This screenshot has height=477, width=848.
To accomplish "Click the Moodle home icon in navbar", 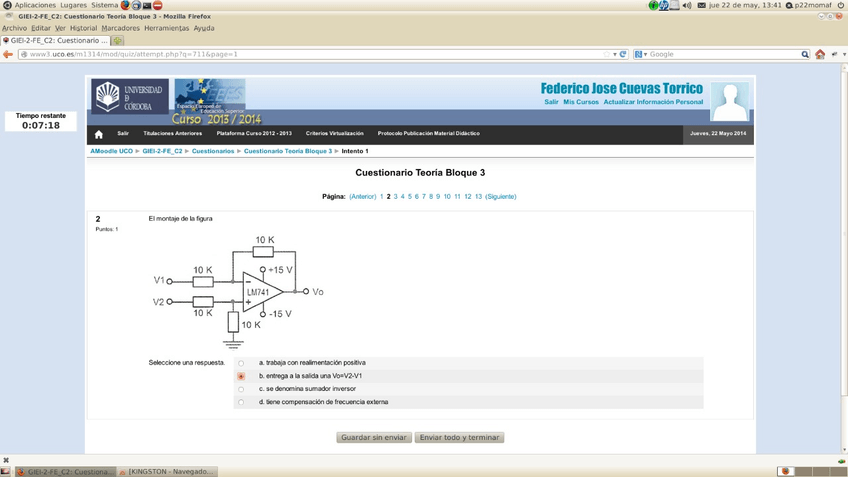I will coord(98,134).
